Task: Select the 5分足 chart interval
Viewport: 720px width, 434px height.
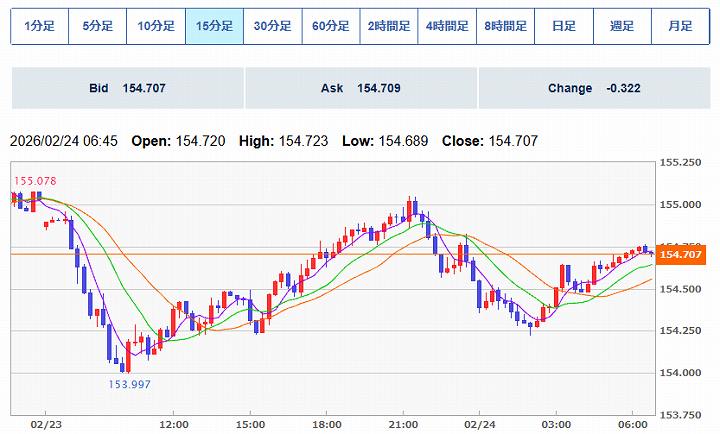Action: 97,27
